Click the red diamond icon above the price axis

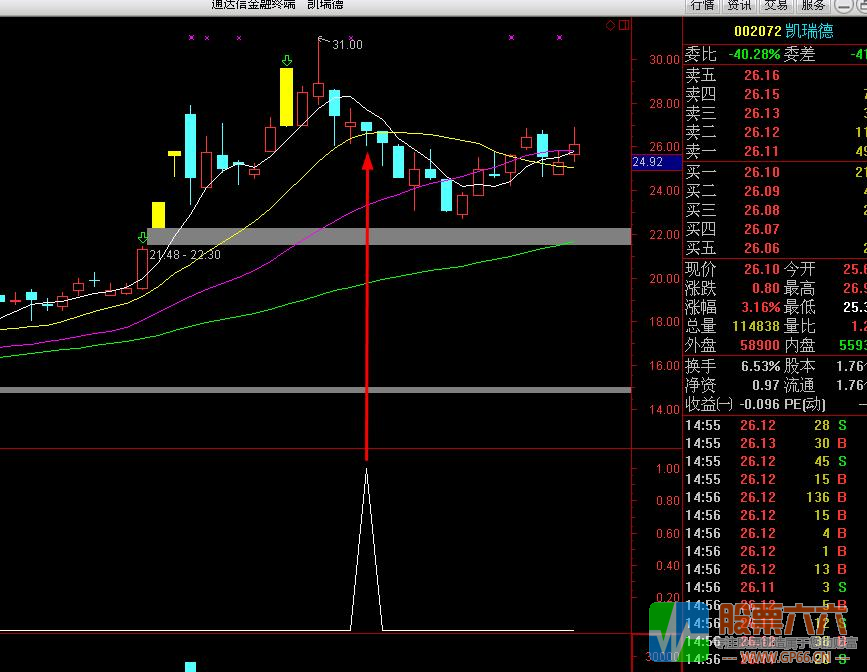point(610,25)
